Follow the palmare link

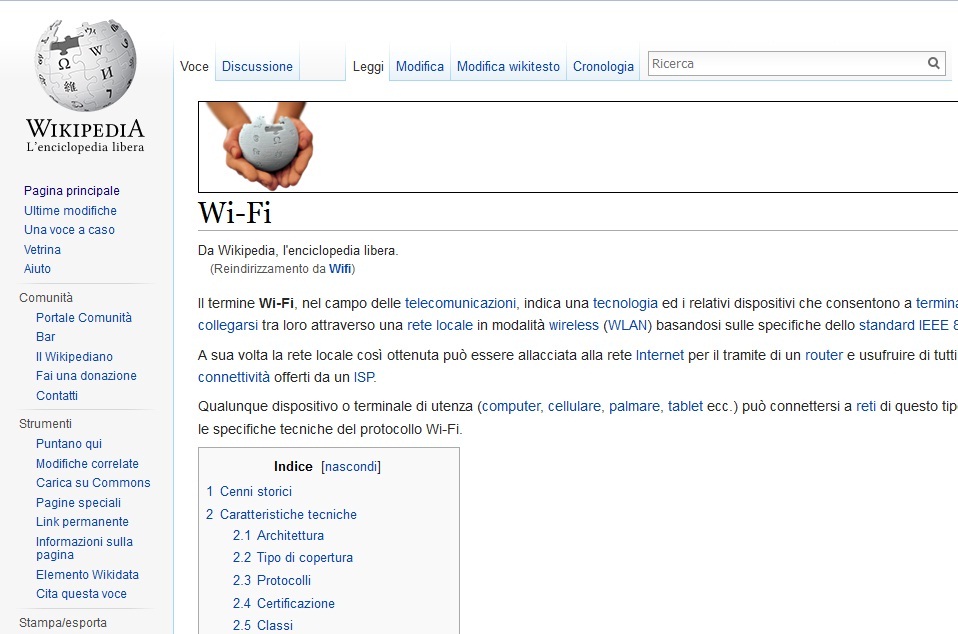(634, 407)
